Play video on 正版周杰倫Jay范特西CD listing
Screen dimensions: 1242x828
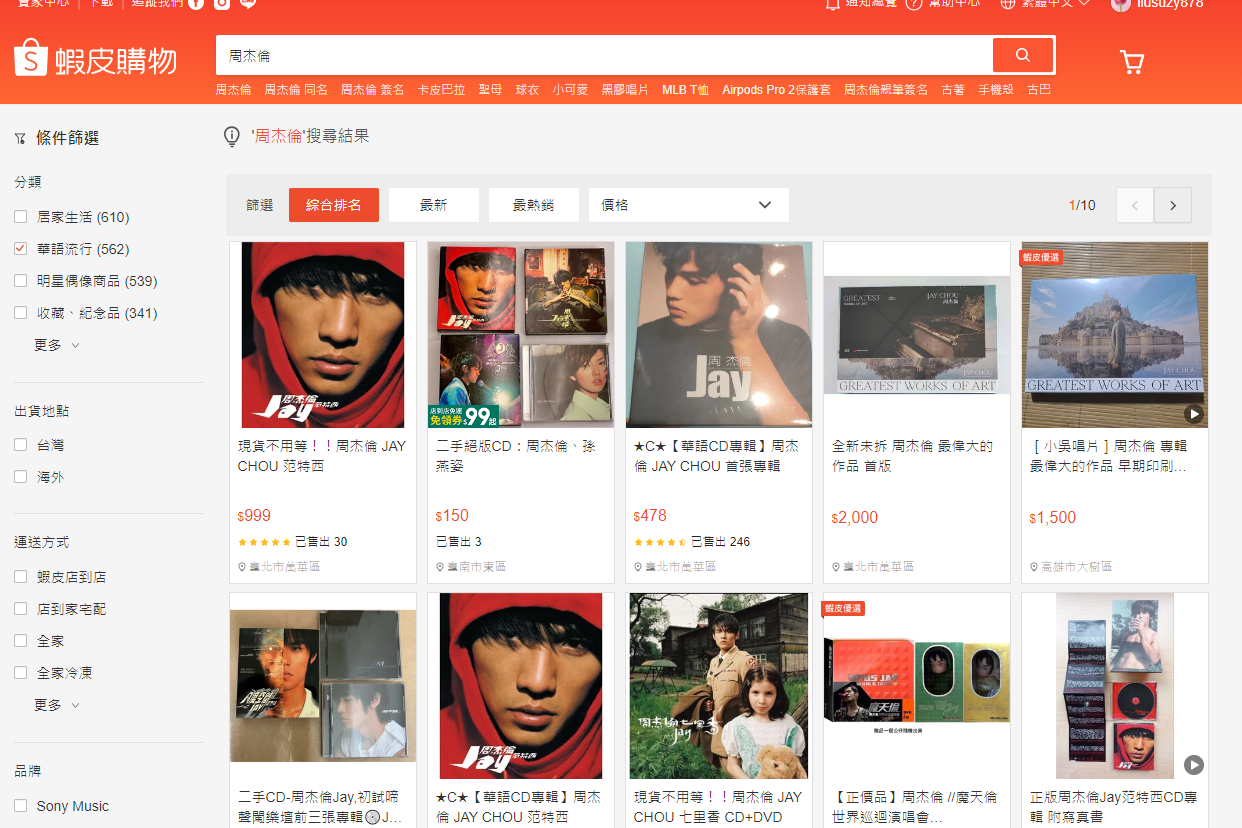[1194, 765]
